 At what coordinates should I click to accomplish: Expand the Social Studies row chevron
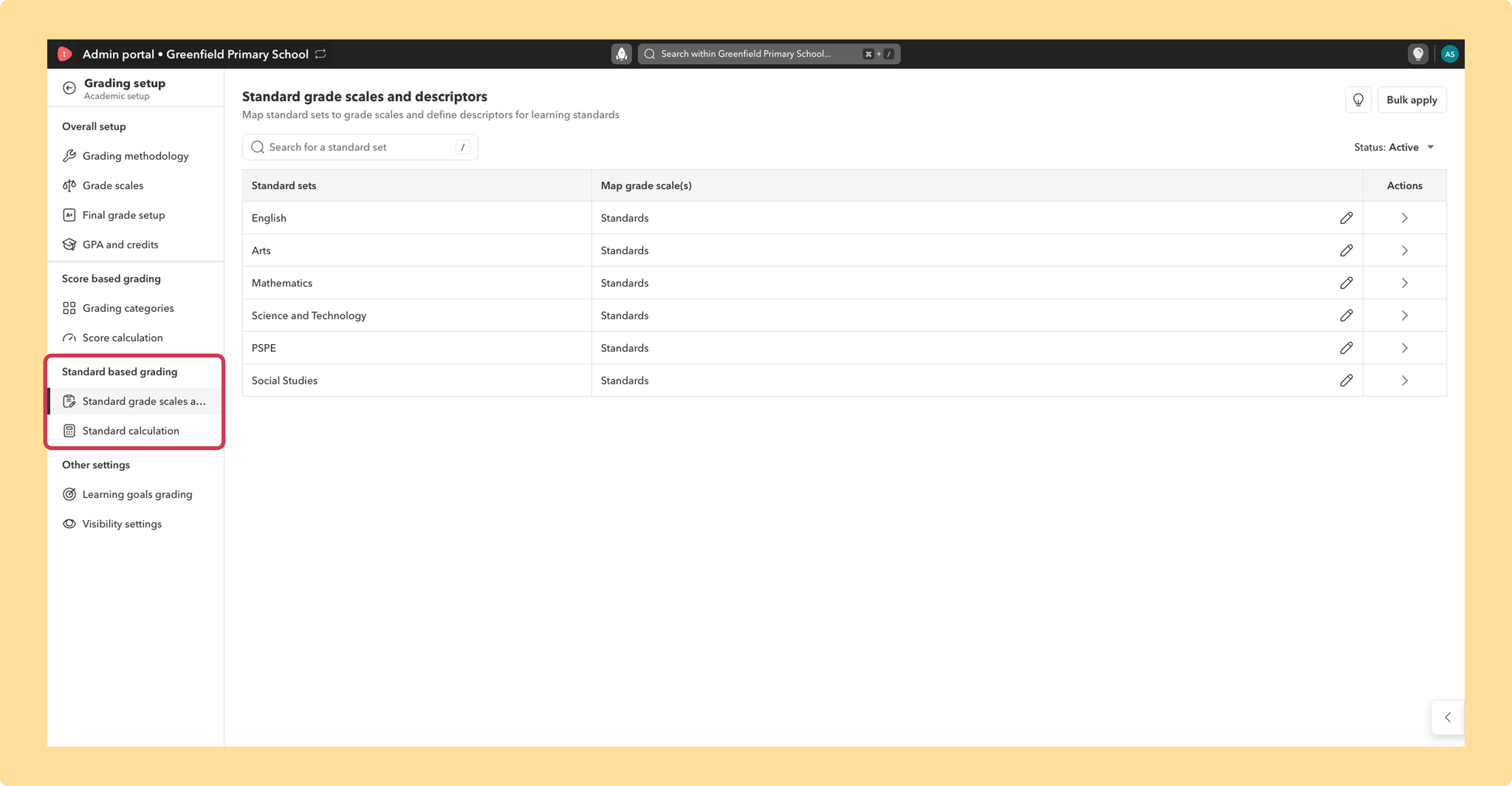point(1405,381)
